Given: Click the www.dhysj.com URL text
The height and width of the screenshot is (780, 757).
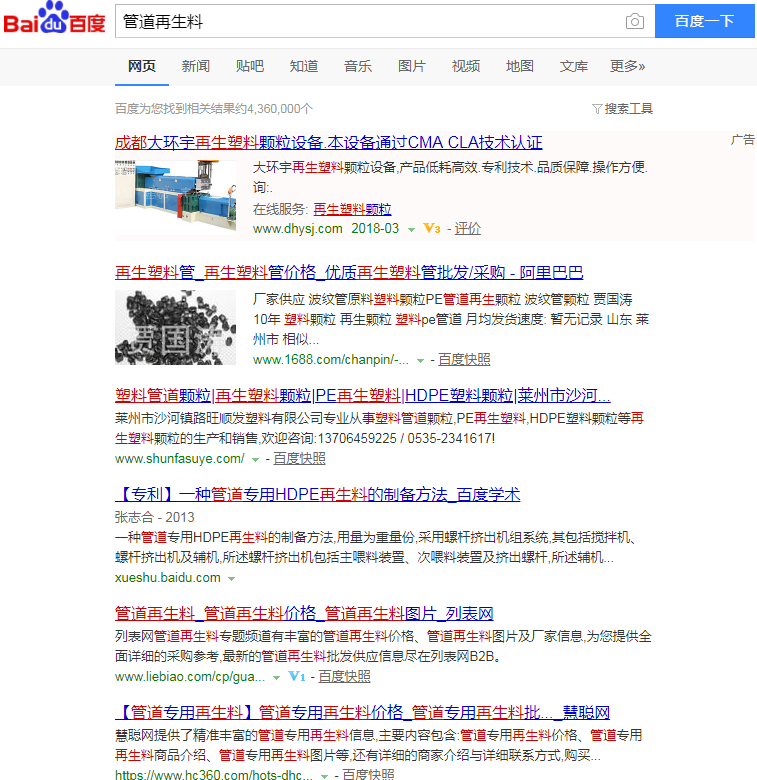Looking at the screenshot, I should click(297, 229).
